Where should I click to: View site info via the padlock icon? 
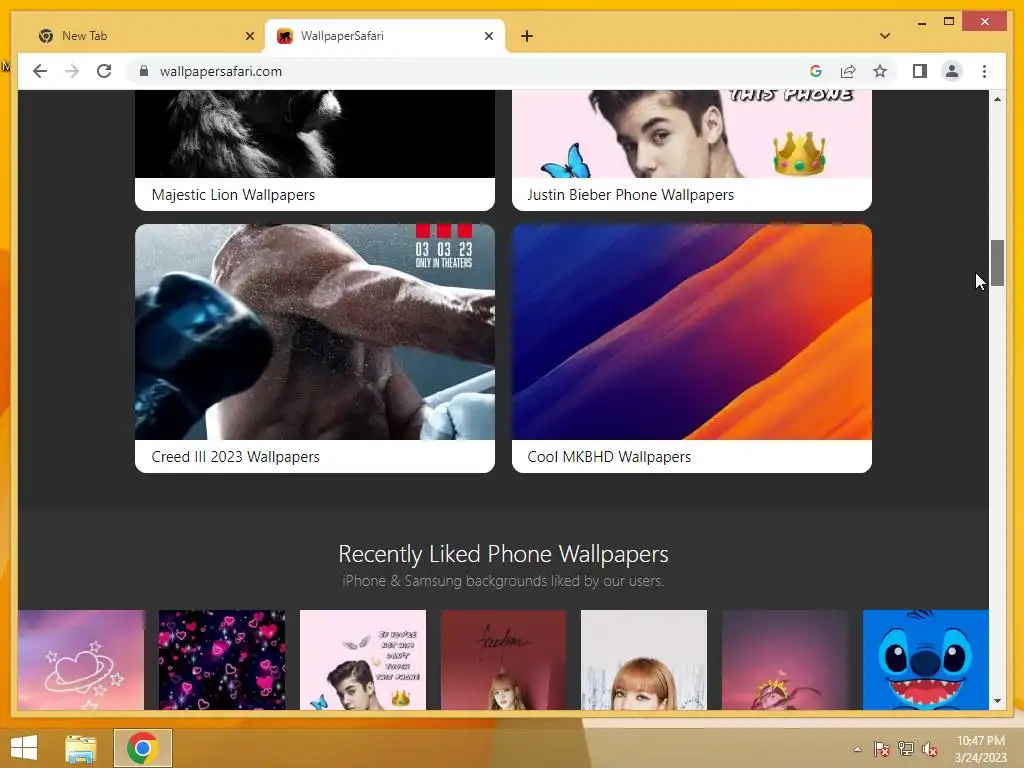(x=144, y=71)
